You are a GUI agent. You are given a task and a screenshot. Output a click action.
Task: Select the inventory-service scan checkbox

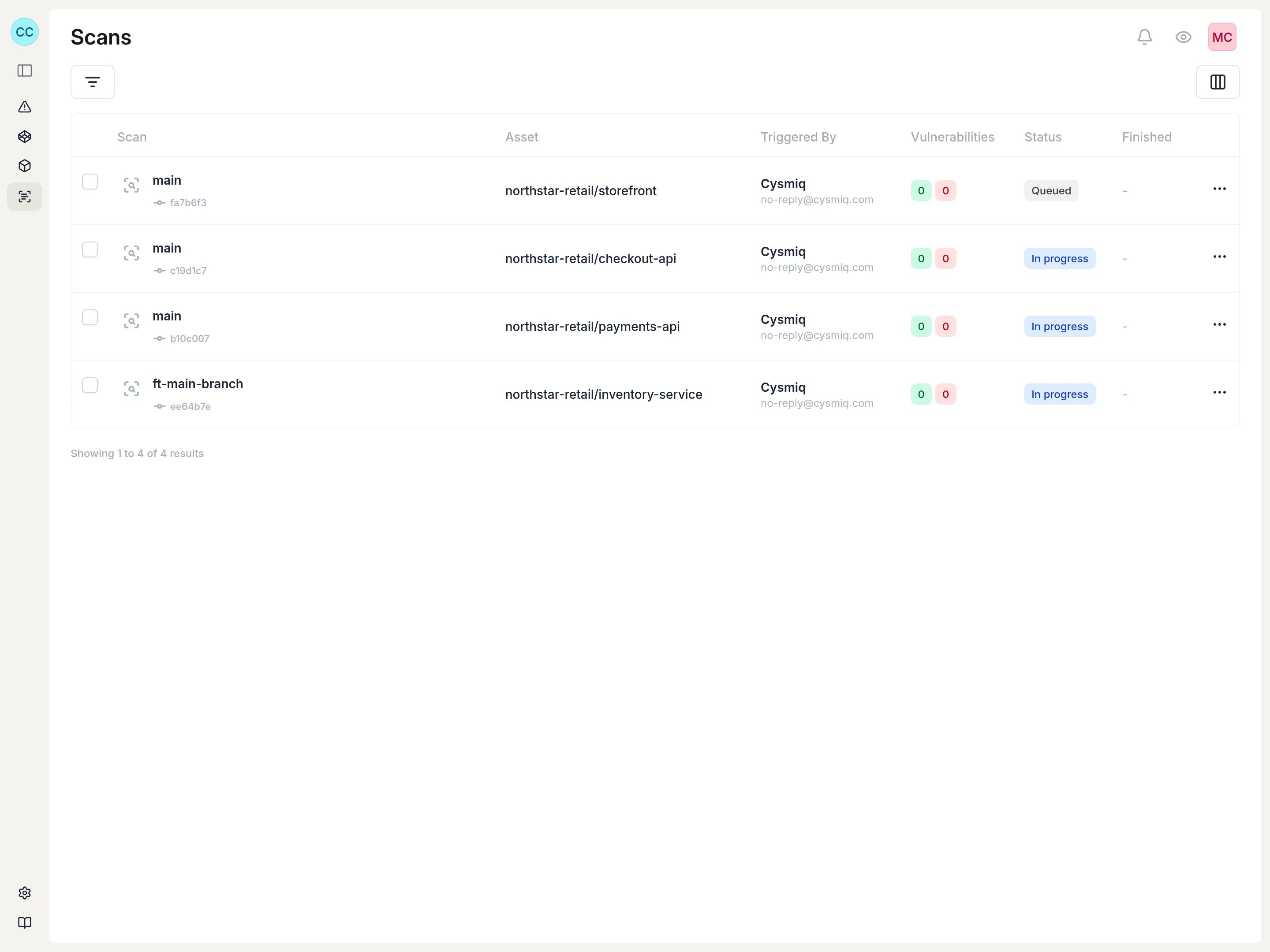90,385
